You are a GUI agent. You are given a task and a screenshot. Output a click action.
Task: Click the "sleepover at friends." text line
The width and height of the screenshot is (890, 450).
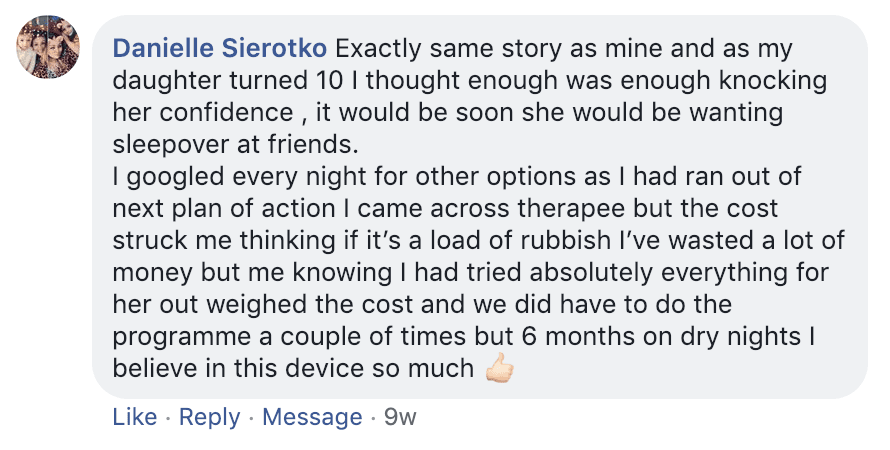point(234,144)
